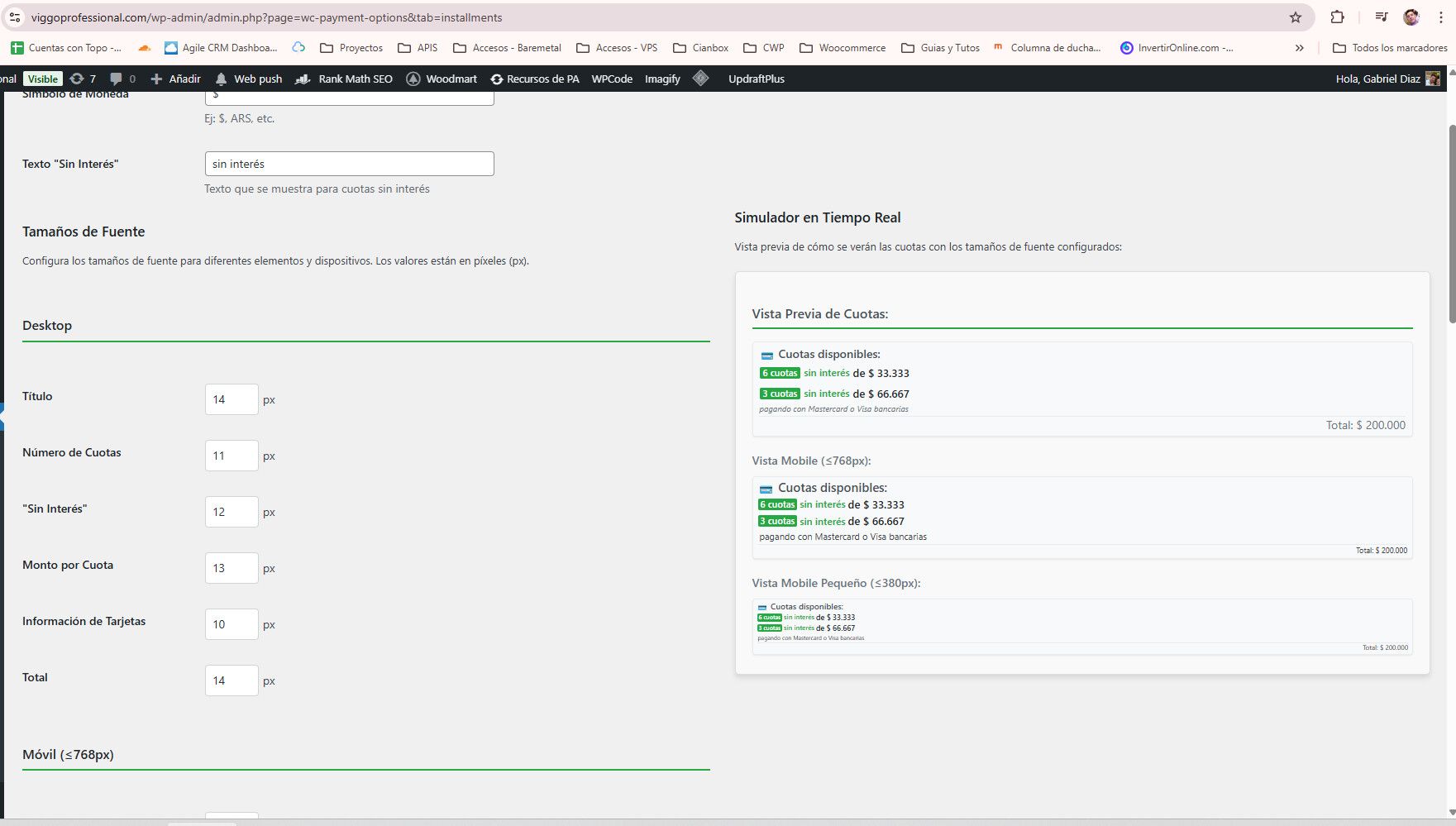Click the Desktop Título font size field
The height and width of the screenshot is (826, 1456).
pyautogui.click(x=232, y=399)
